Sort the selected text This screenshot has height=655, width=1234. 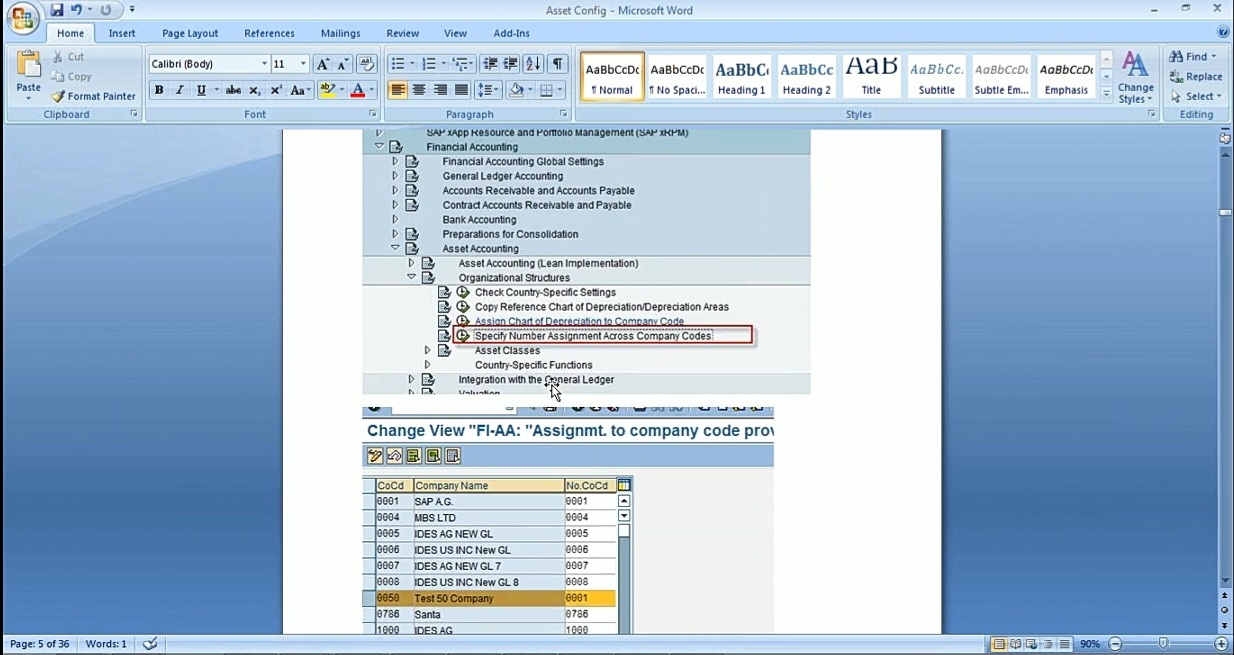tap(533, 64)
